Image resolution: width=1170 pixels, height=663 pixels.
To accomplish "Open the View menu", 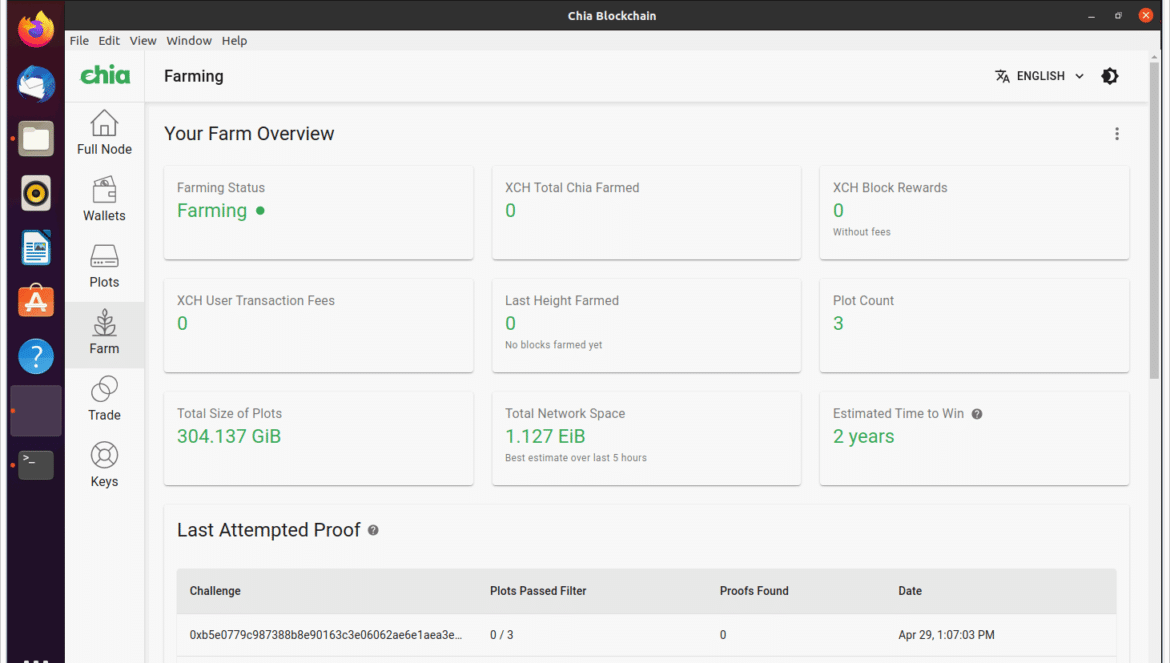I will tap(143, 40).
